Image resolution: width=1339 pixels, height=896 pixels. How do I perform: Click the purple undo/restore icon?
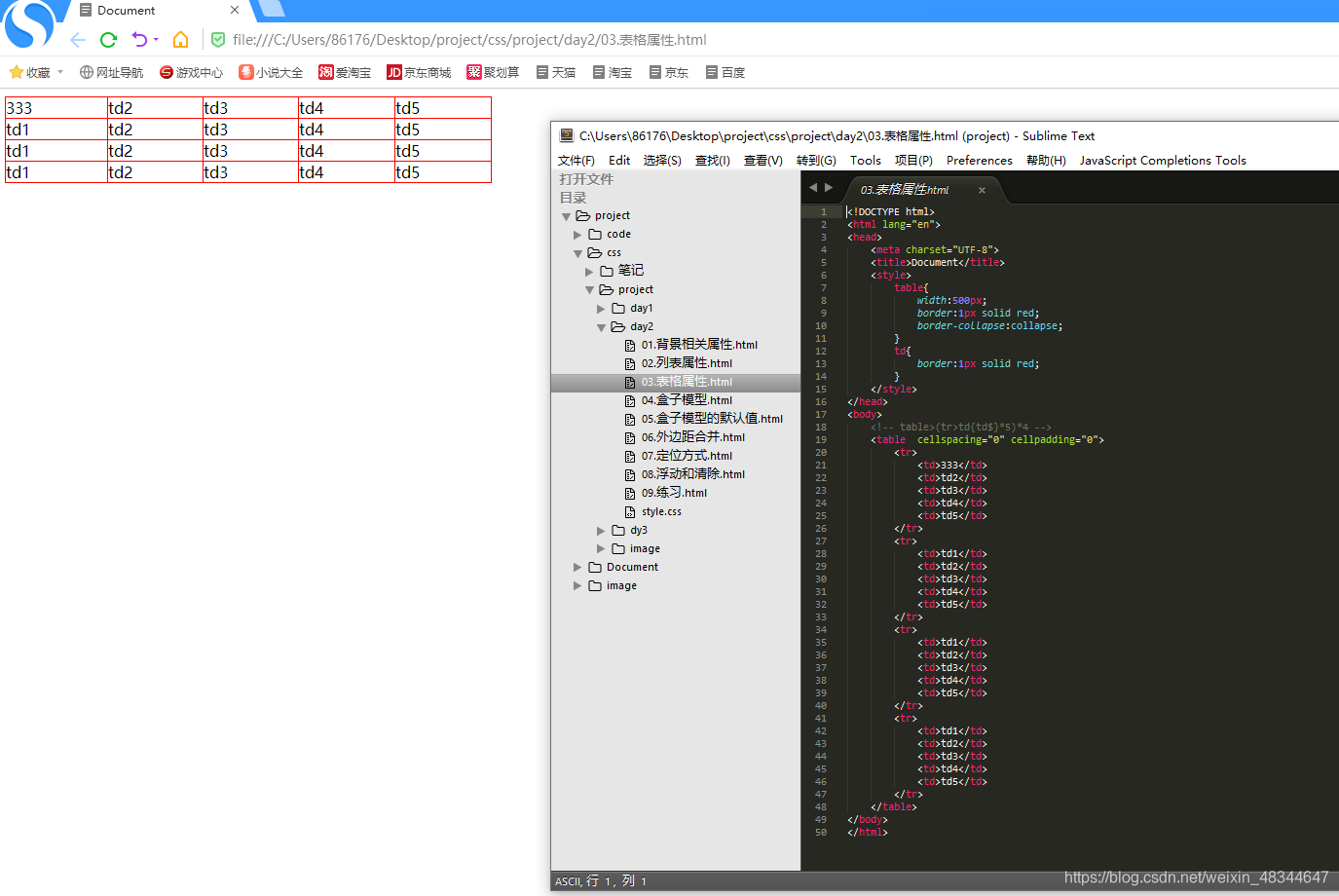pyautogui.click(x=139, y=40)
